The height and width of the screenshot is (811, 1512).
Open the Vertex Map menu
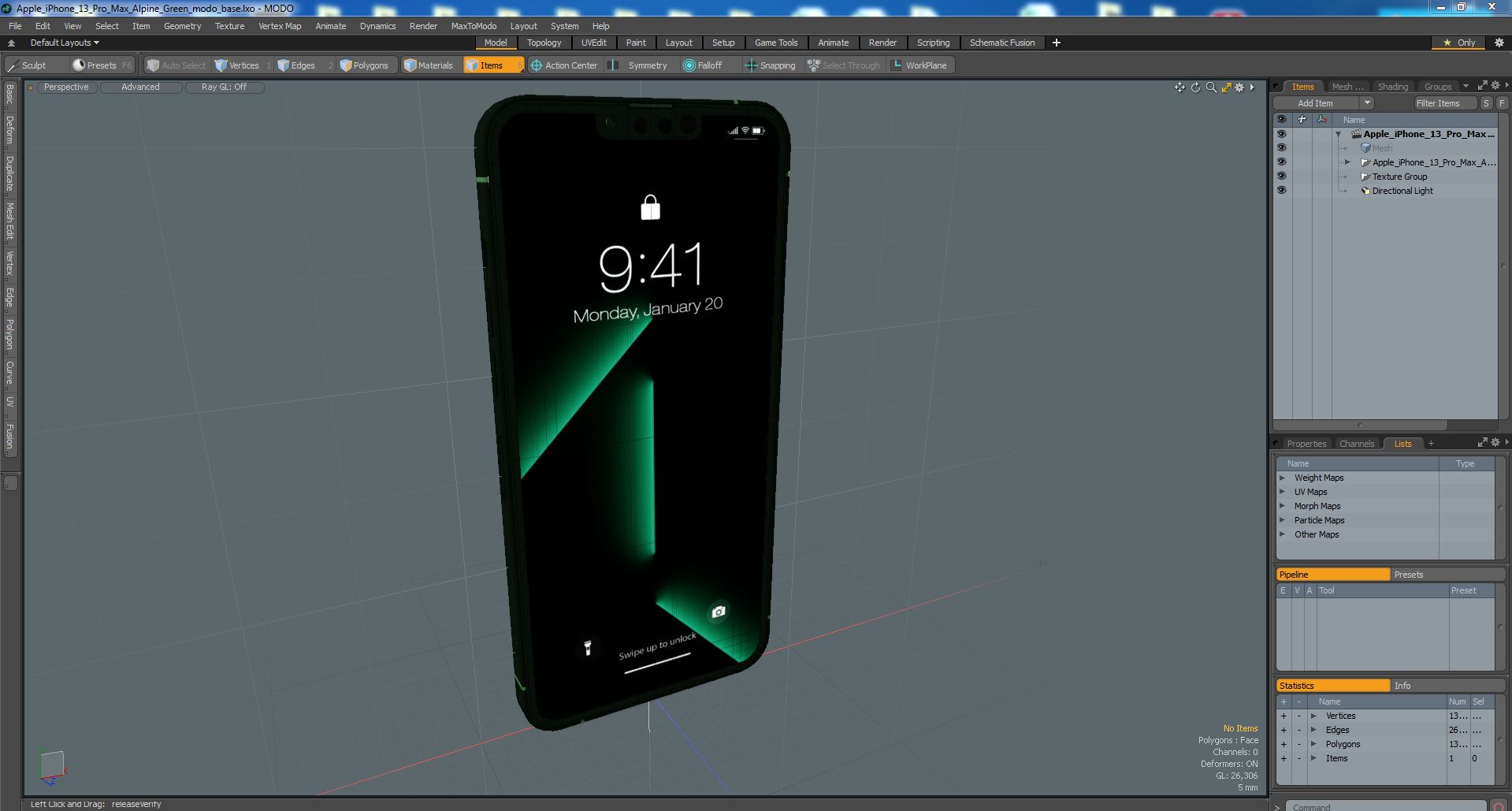click(280, 26)
